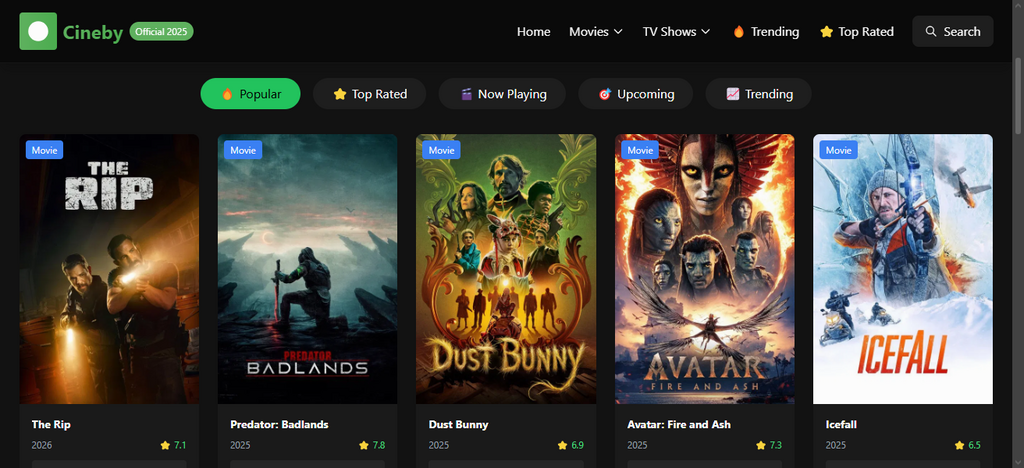
Task: Click the target icon in Upcoming pill
Action: tap(605, 94)
